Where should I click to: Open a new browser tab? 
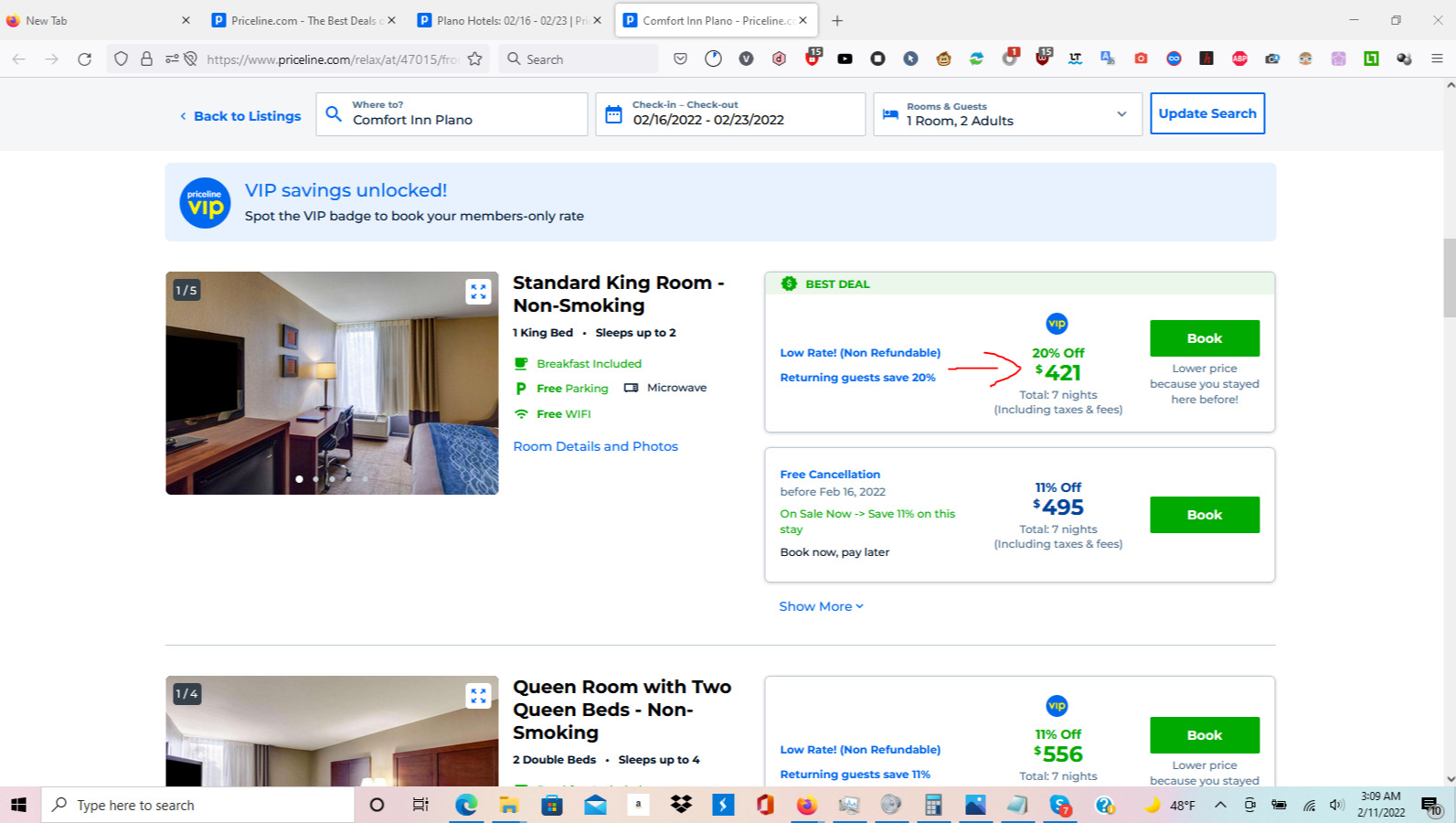tap(837, 20)
